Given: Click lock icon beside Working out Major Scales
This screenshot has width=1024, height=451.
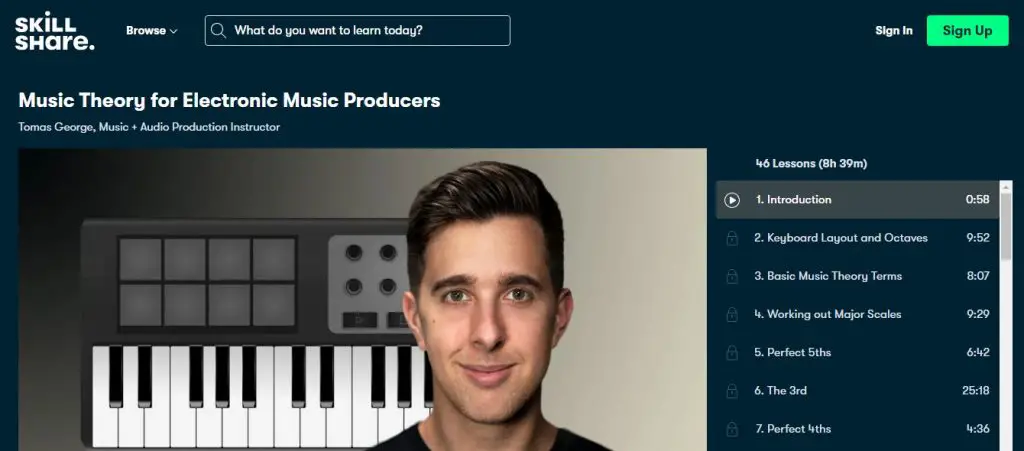Looking at the screenshot, I should [x=732, y=315].
